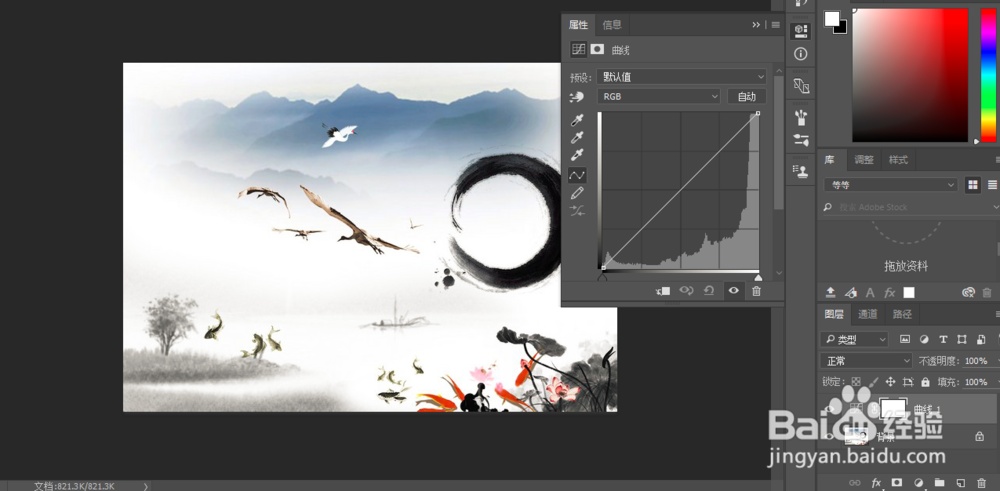Switch to the 路径 tab
The width and height of the screenshot is (1000, 491).
tap(902, 314)
